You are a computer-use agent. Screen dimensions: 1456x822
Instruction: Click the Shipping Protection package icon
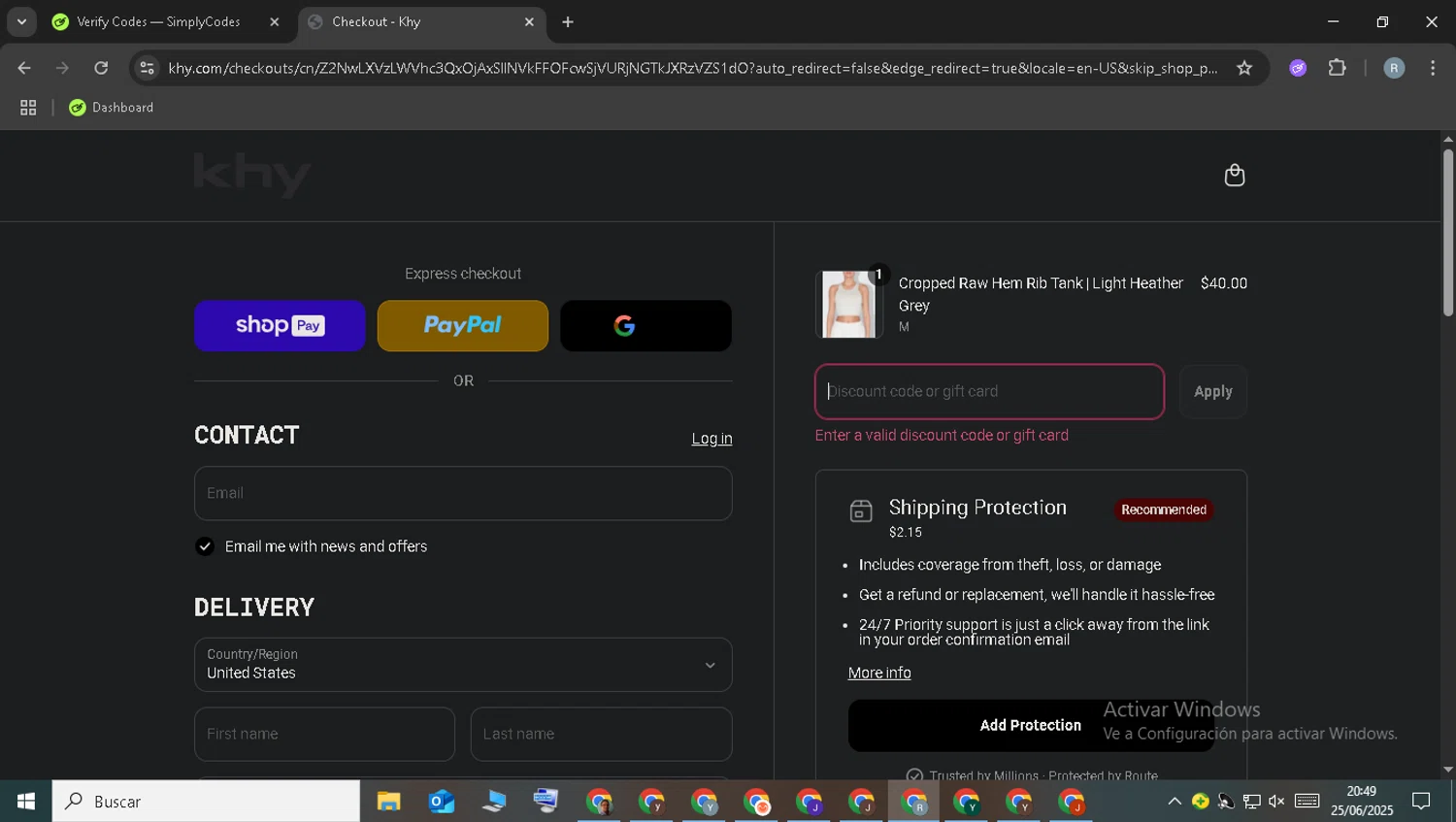coord(861,510)
